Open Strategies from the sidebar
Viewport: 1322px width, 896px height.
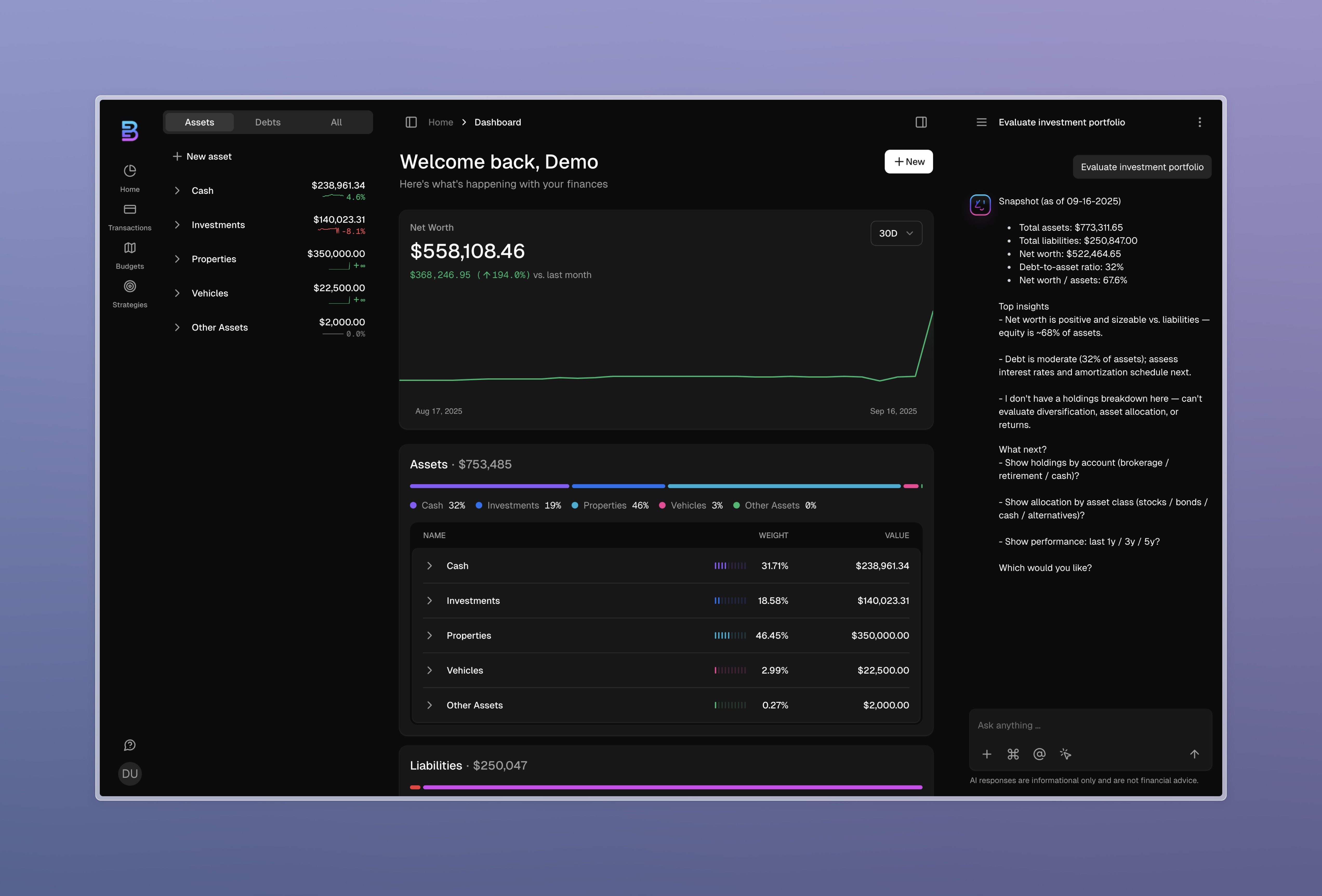tap(130, 292)
